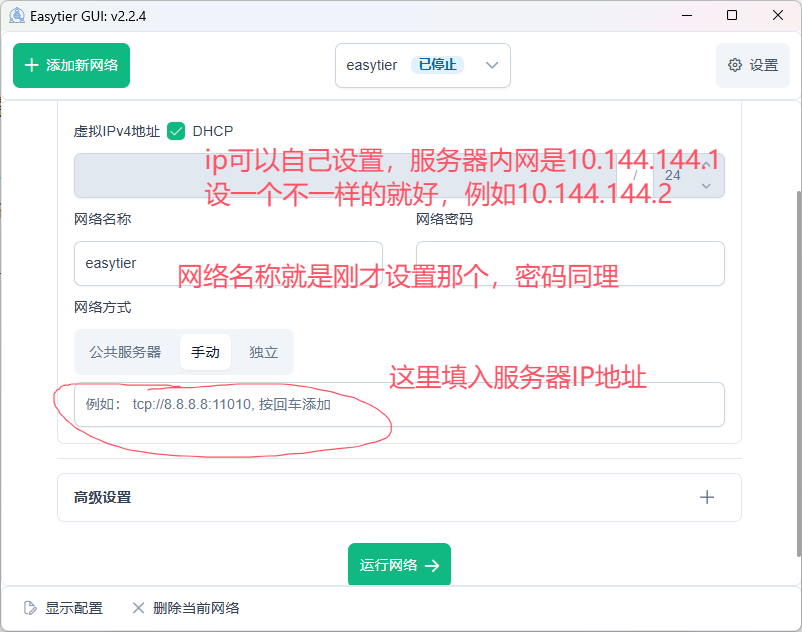Focus the 网络名称 input containing easytier
The height and width of the screenshot is (632, 802).
coord(228,263)
